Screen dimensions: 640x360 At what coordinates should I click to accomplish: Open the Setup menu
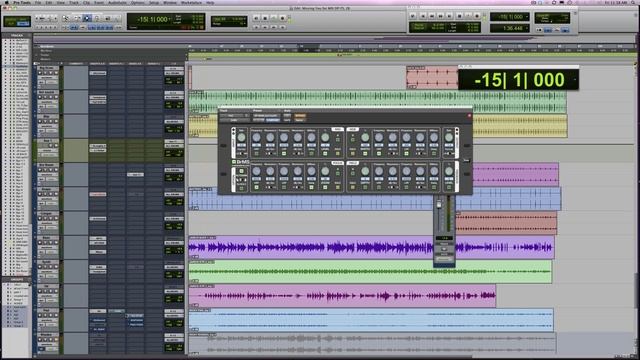[154, 2]
